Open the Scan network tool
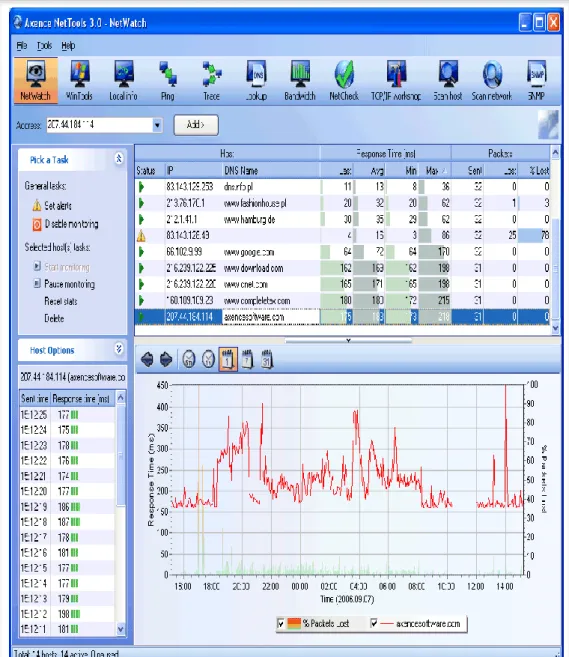569x657 pixels. (492, 81)
